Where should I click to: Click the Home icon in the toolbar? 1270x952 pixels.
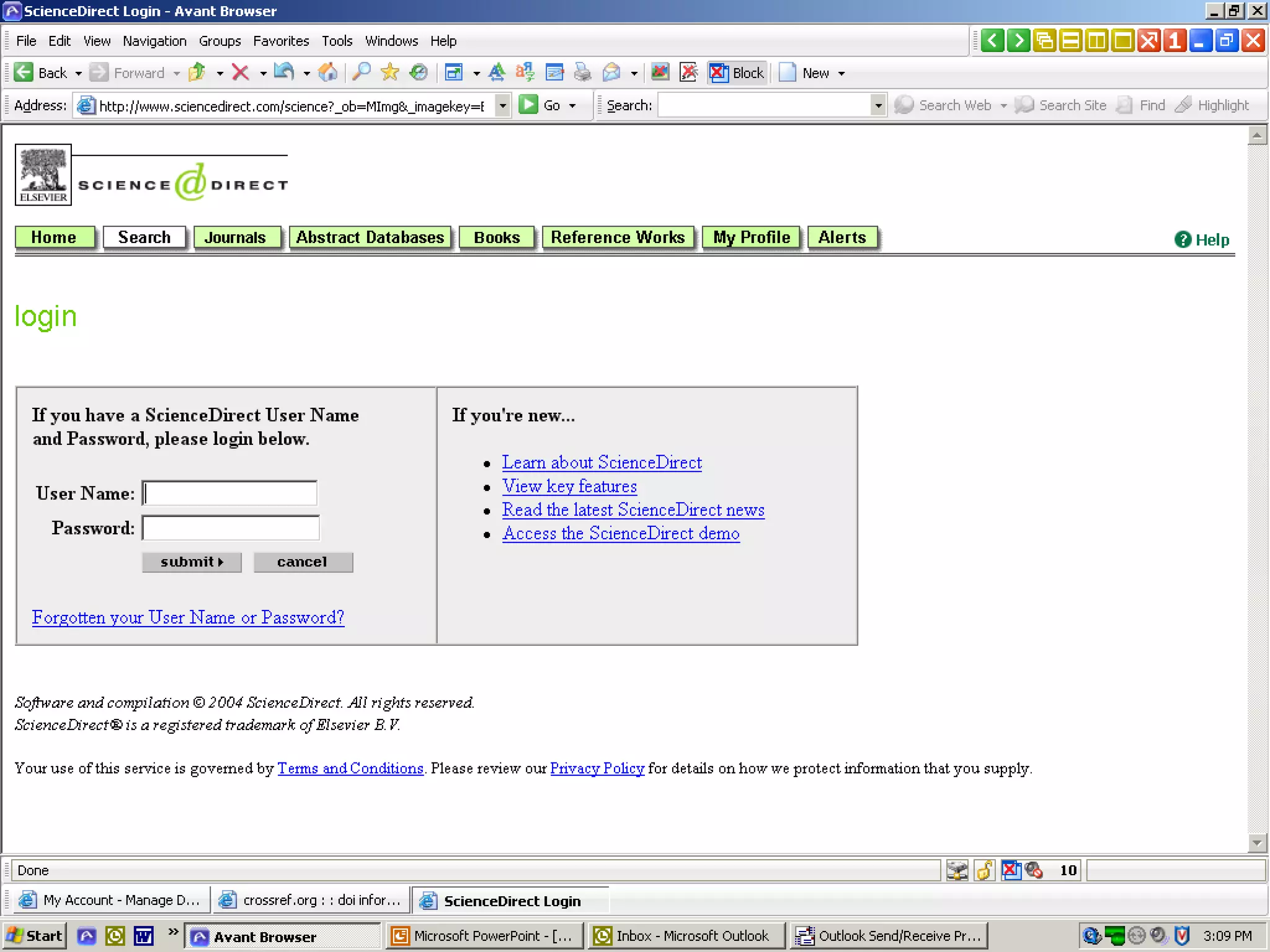[x=327, y=73]
